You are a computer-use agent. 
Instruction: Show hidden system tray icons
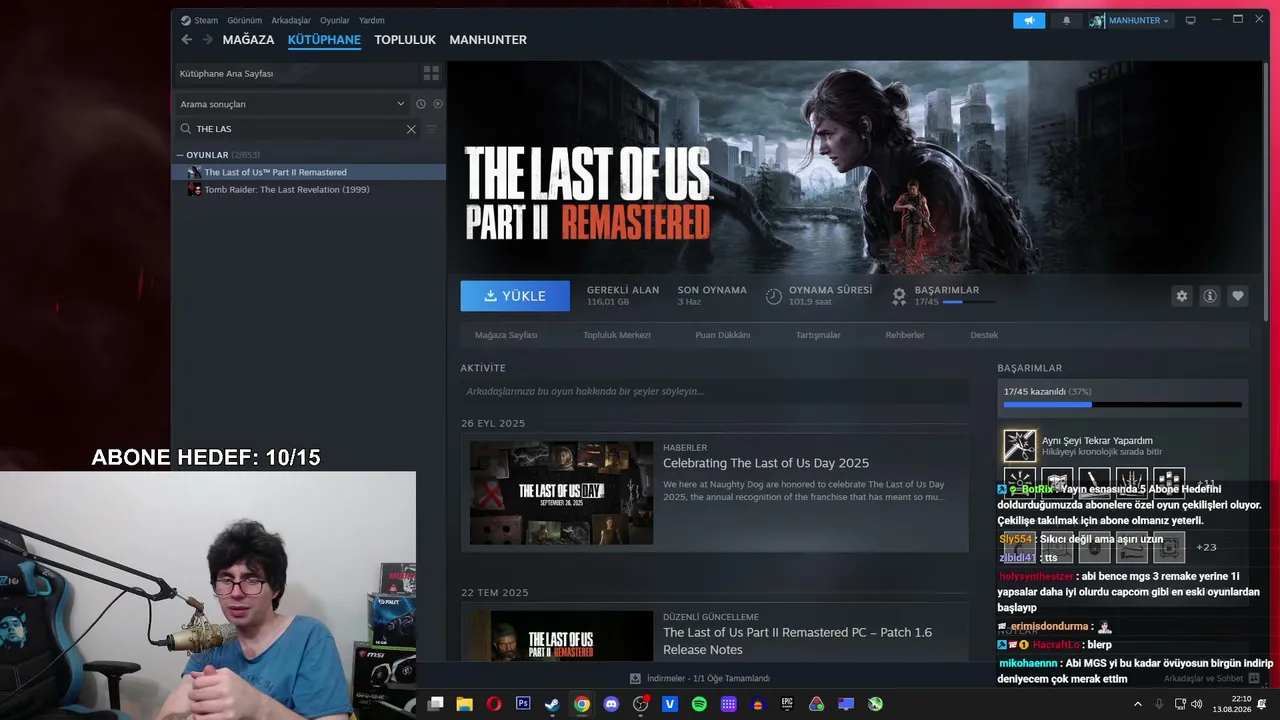coord(1137,704)
